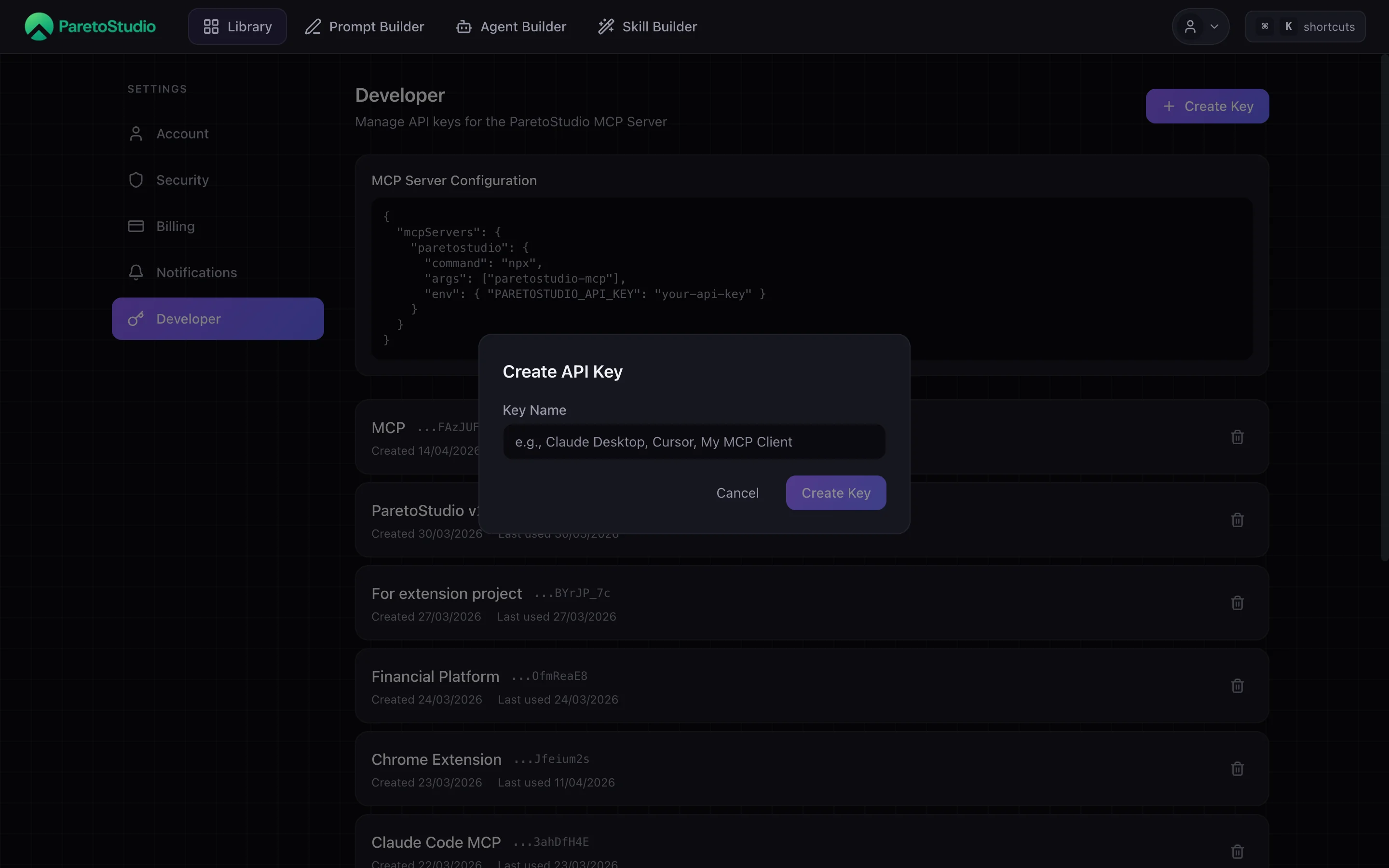Image resolution: width=1389 pixels, height=868 pixels.
Task: Confirm Create Key in the dialog
Action: pyautogui.click(x=836, y=493)
